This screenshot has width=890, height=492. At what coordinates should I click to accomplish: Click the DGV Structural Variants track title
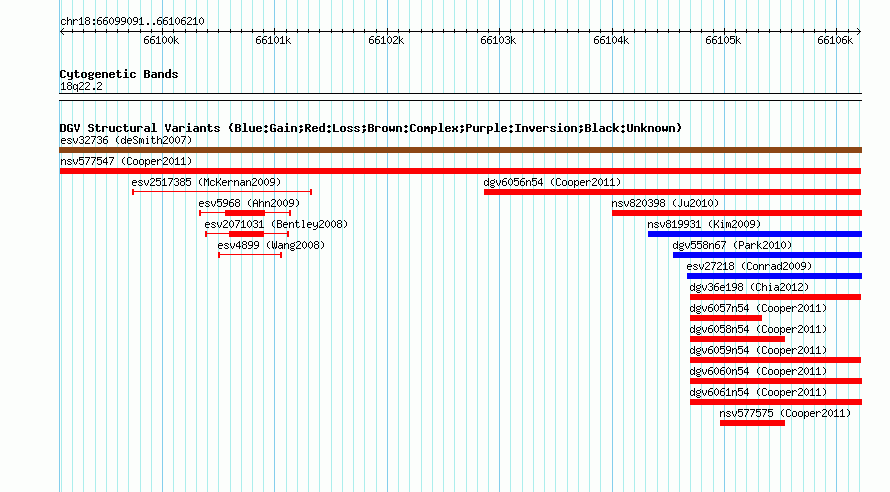point(371,128)
